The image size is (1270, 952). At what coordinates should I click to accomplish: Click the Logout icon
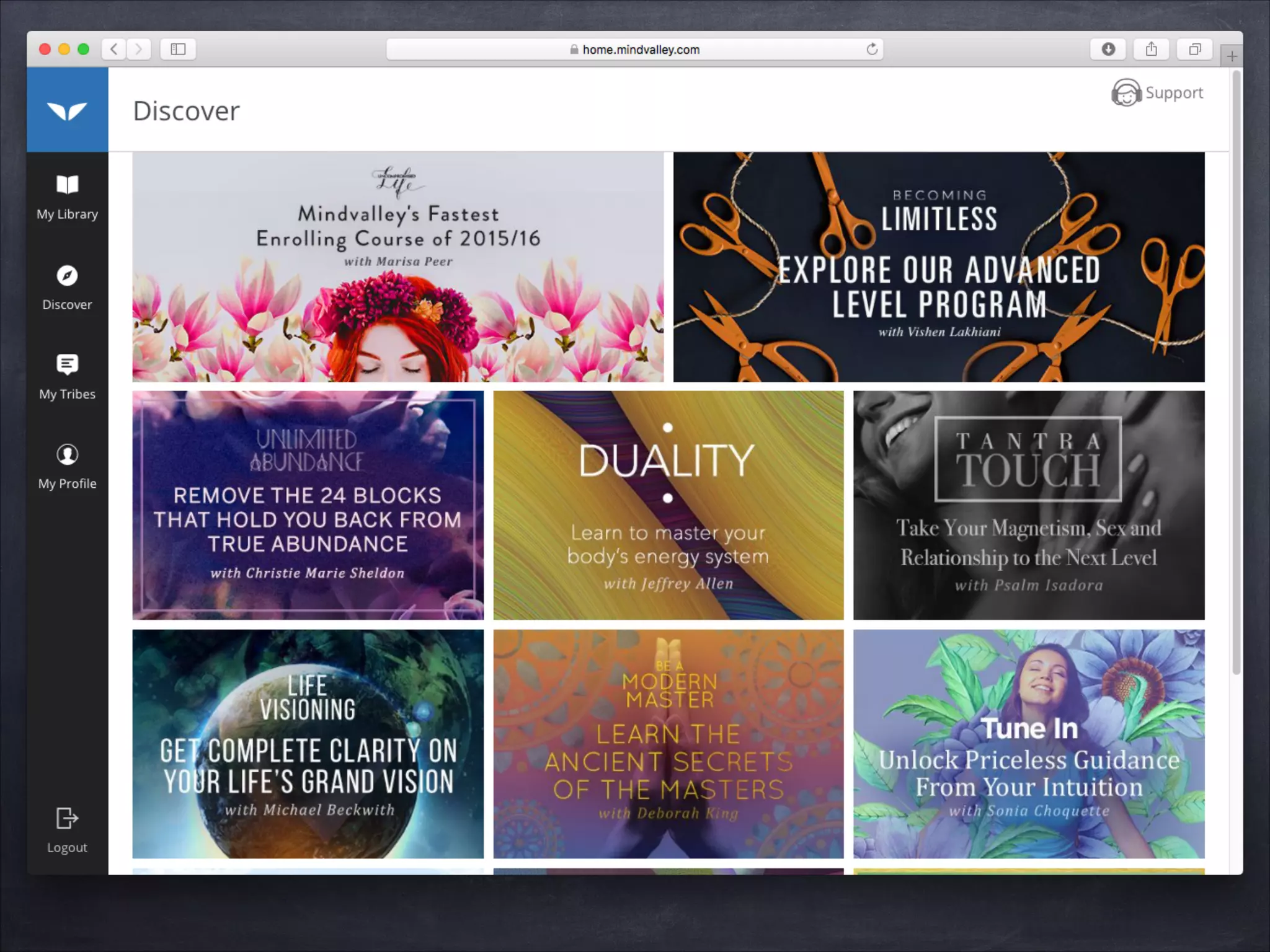(67, 818)
